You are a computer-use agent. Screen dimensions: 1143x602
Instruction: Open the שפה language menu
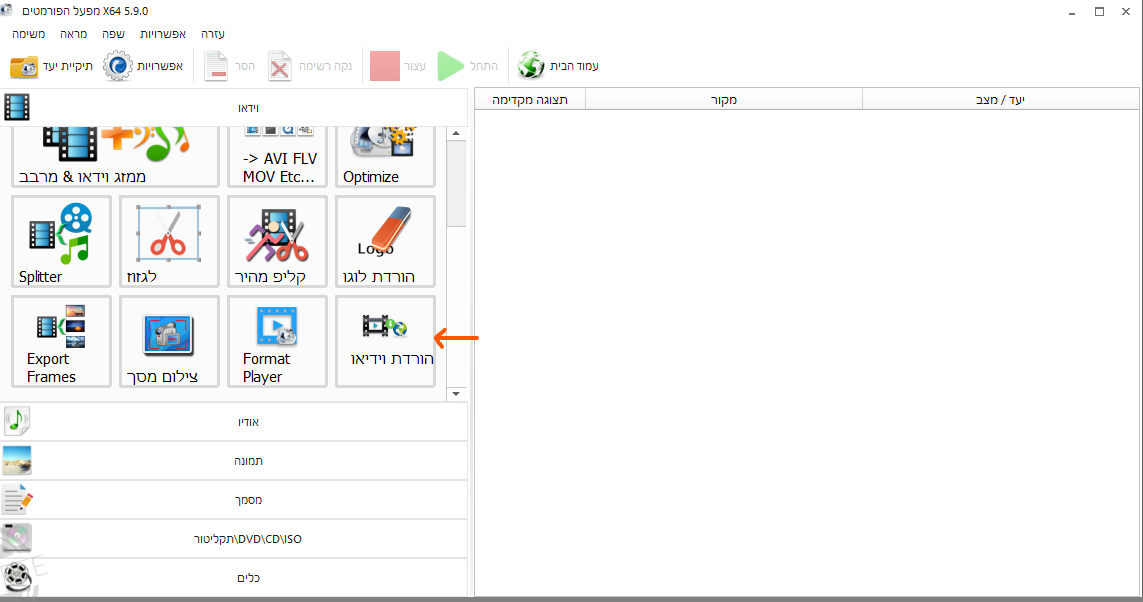point(113,34)
